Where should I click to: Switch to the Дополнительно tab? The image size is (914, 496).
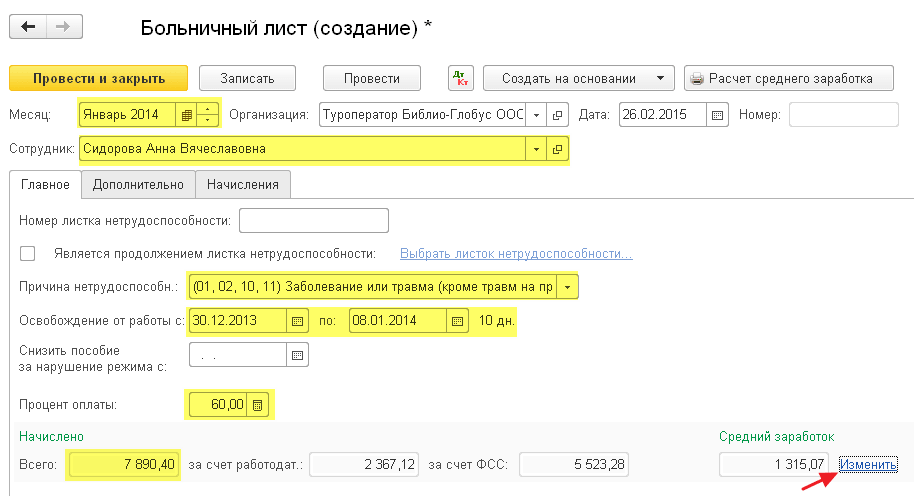click(138, 184)
